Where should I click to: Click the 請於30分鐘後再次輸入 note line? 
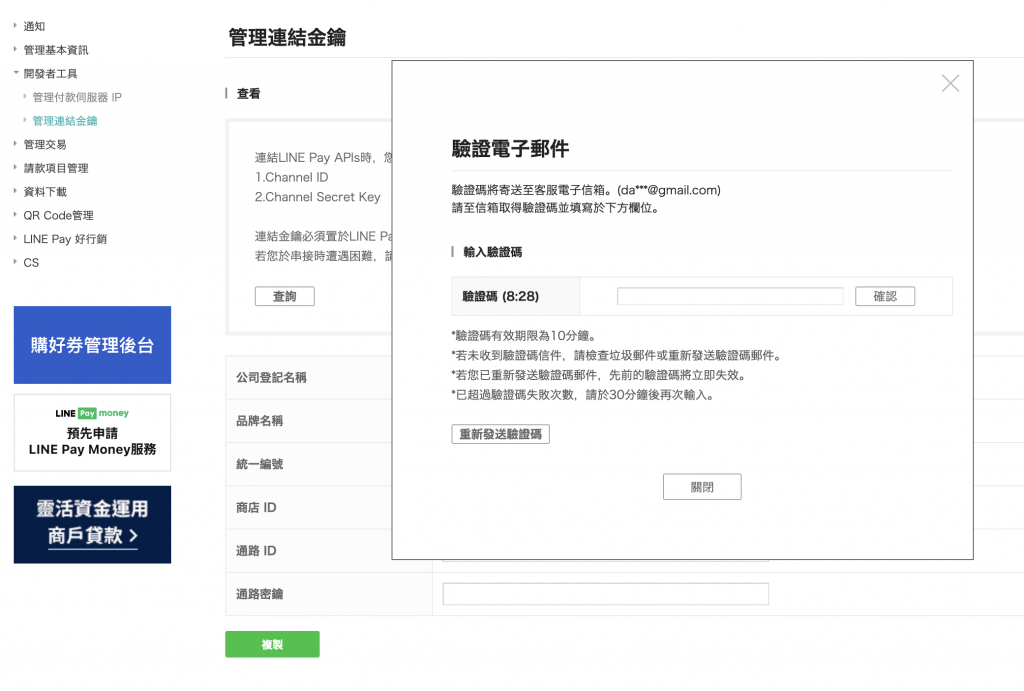click(583, 395)
